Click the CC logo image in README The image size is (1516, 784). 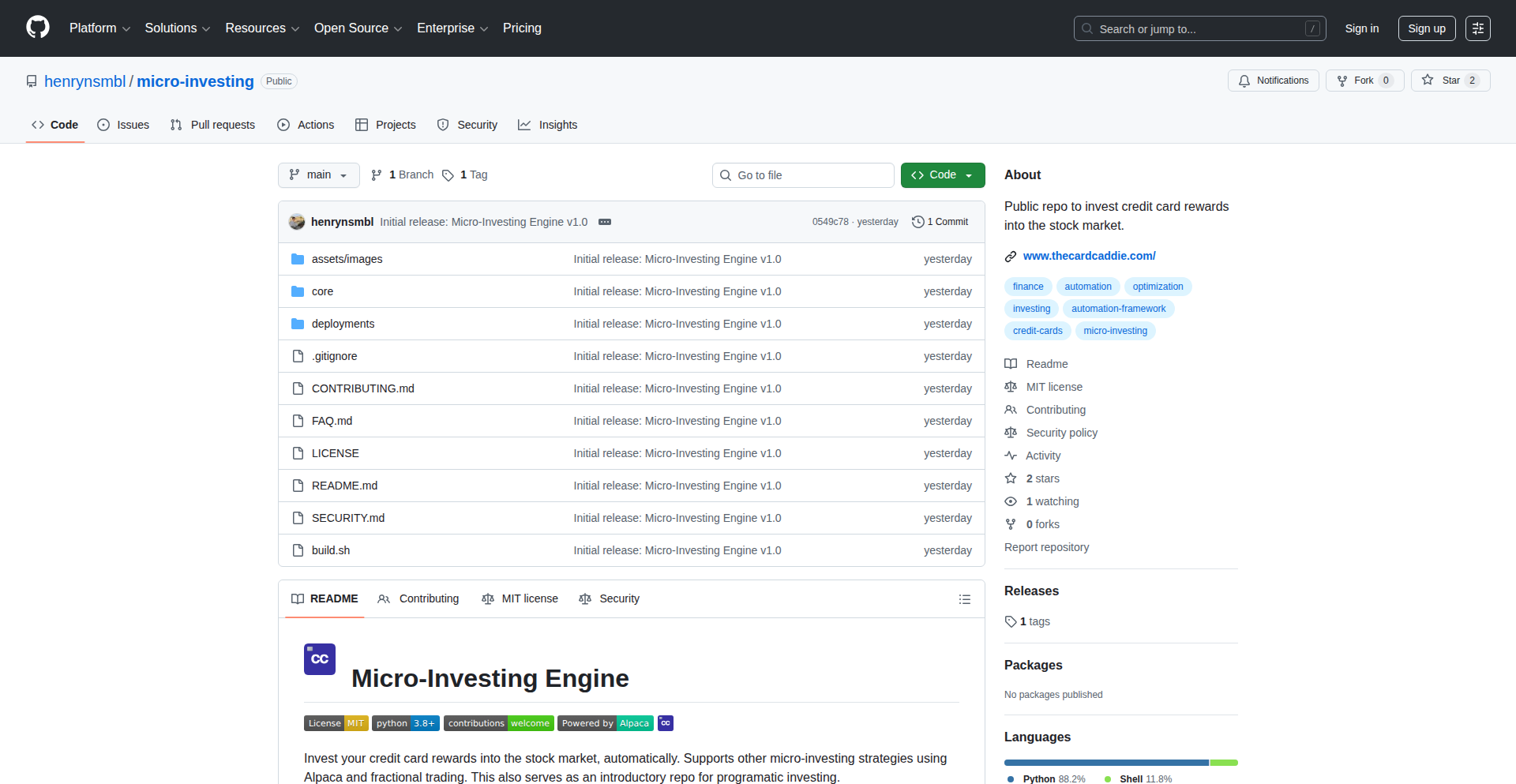point(320,659)
